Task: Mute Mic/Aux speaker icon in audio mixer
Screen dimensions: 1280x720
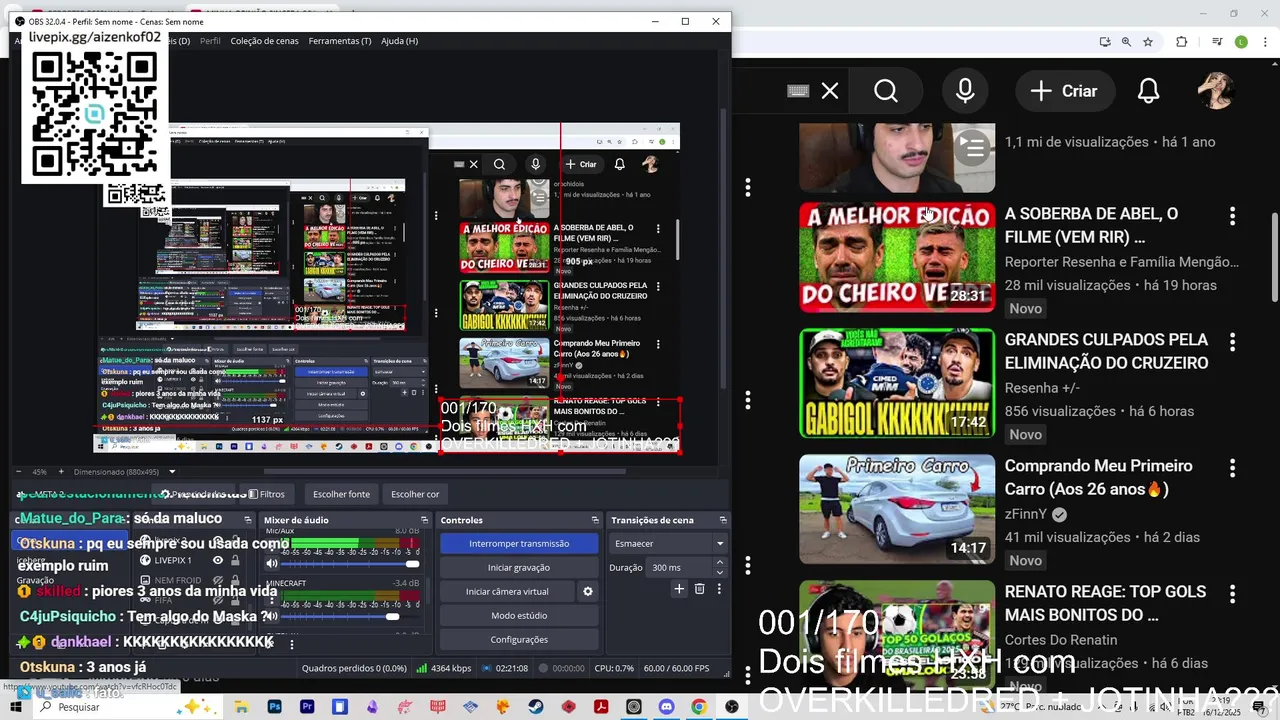Action: point(271,563)
